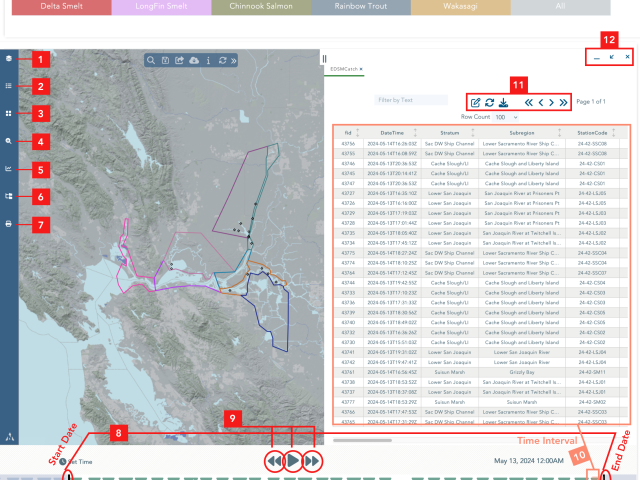Open the layers stack panel in sidebar
Image resolution: width=640 pixels, height=480 pixels.
click(9, 58)
